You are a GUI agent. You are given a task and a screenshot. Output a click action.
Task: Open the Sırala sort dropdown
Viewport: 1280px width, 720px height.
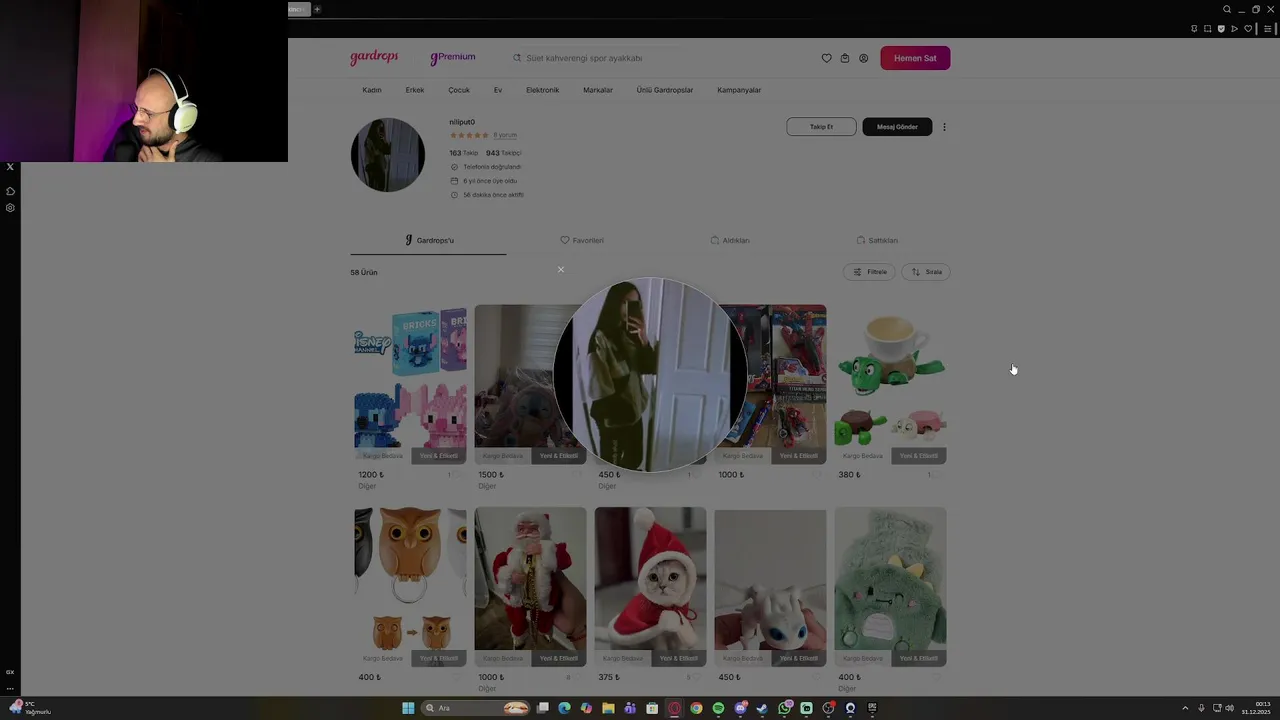click(x=926, y=272)
